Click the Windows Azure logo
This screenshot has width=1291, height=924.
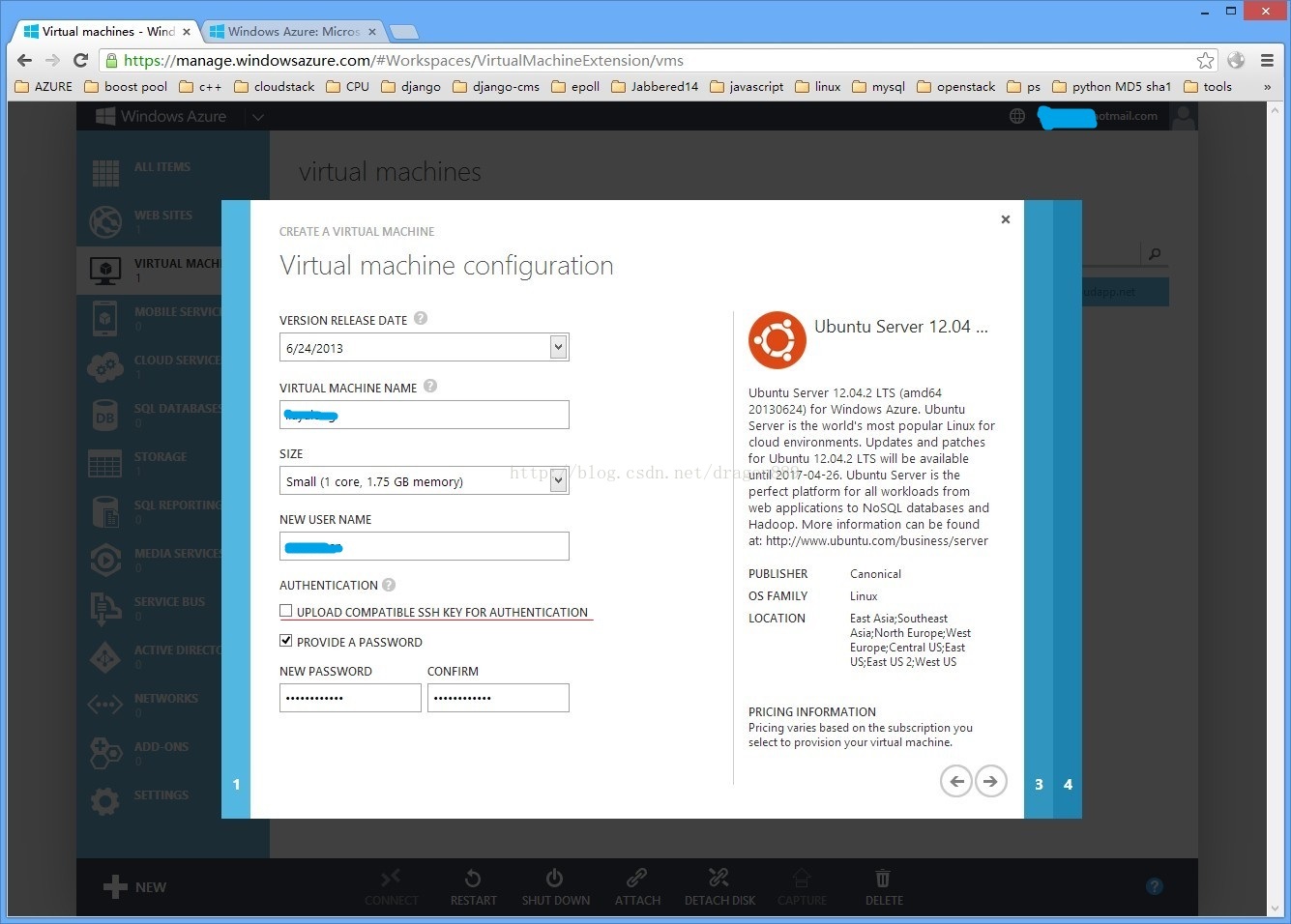(x=161, y=116)
